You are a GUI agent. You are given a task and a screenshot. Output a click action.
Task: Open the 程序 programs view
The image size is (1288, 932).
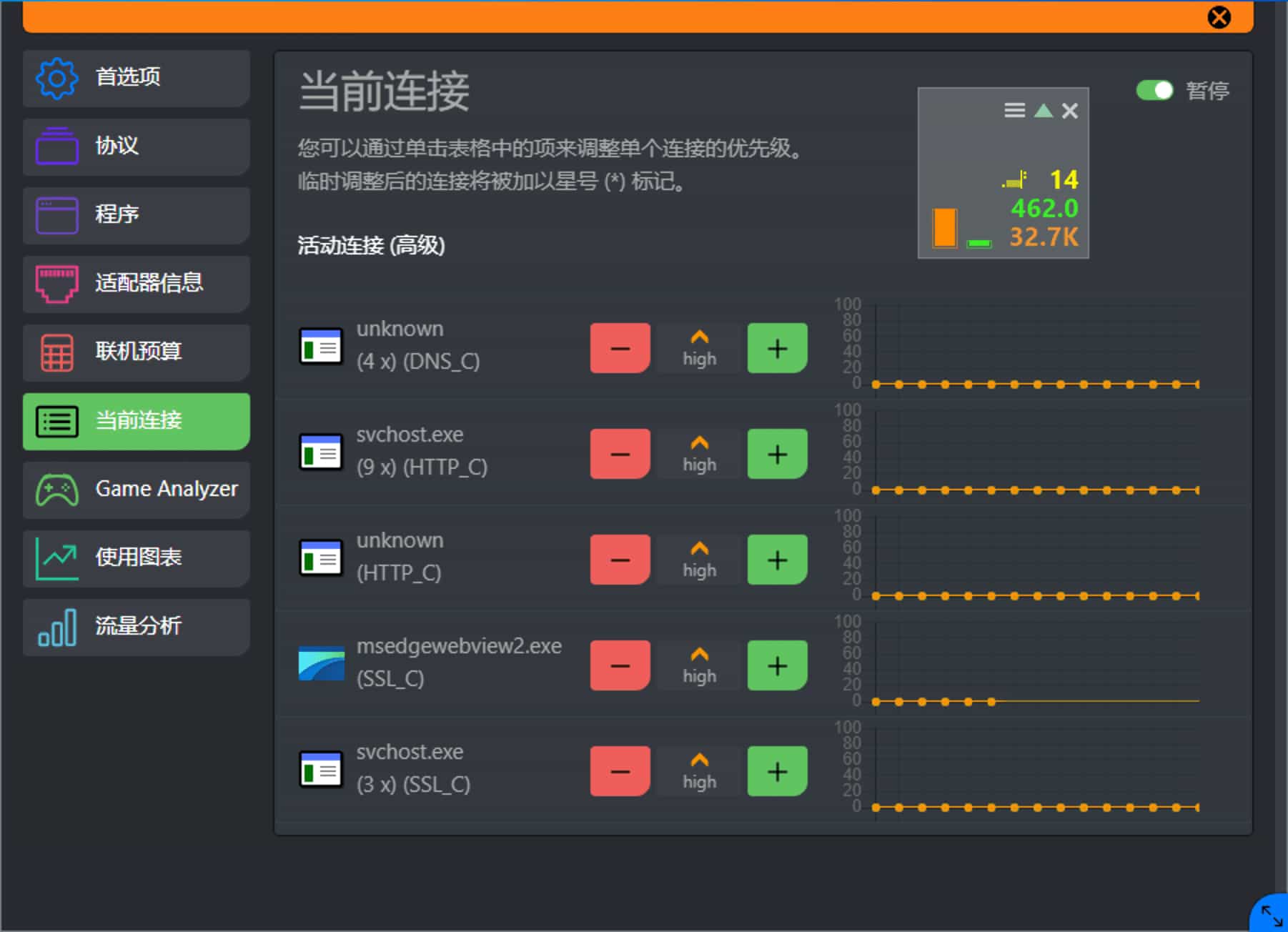coord(136,215)
